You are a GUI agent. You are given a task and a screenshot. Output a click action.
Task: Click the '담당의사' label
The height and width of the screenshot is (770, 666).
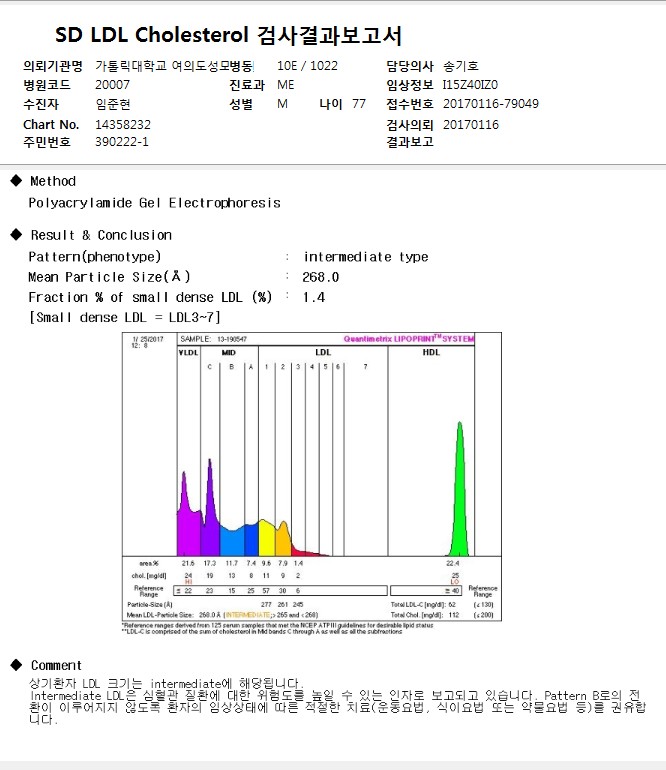[x=410, y=66]
